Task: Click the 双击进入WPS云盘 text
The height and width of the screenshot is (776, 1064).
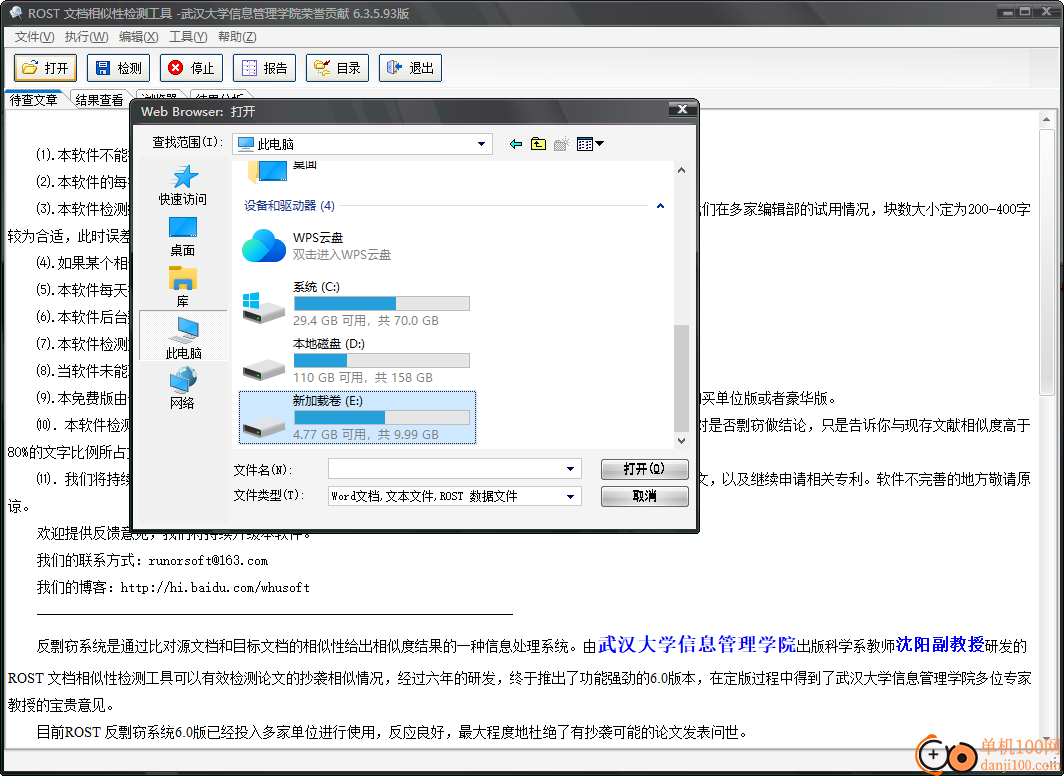Action: (342, 255)
